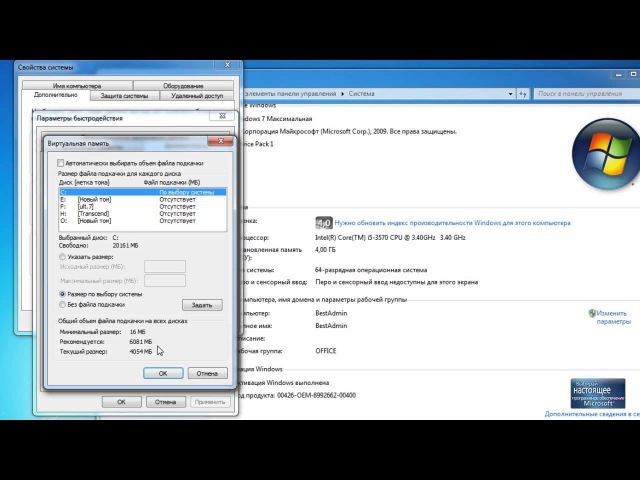640x480 pixels.
Task: Open the 'Имя компьютера' tab
Action: (77, 86)
